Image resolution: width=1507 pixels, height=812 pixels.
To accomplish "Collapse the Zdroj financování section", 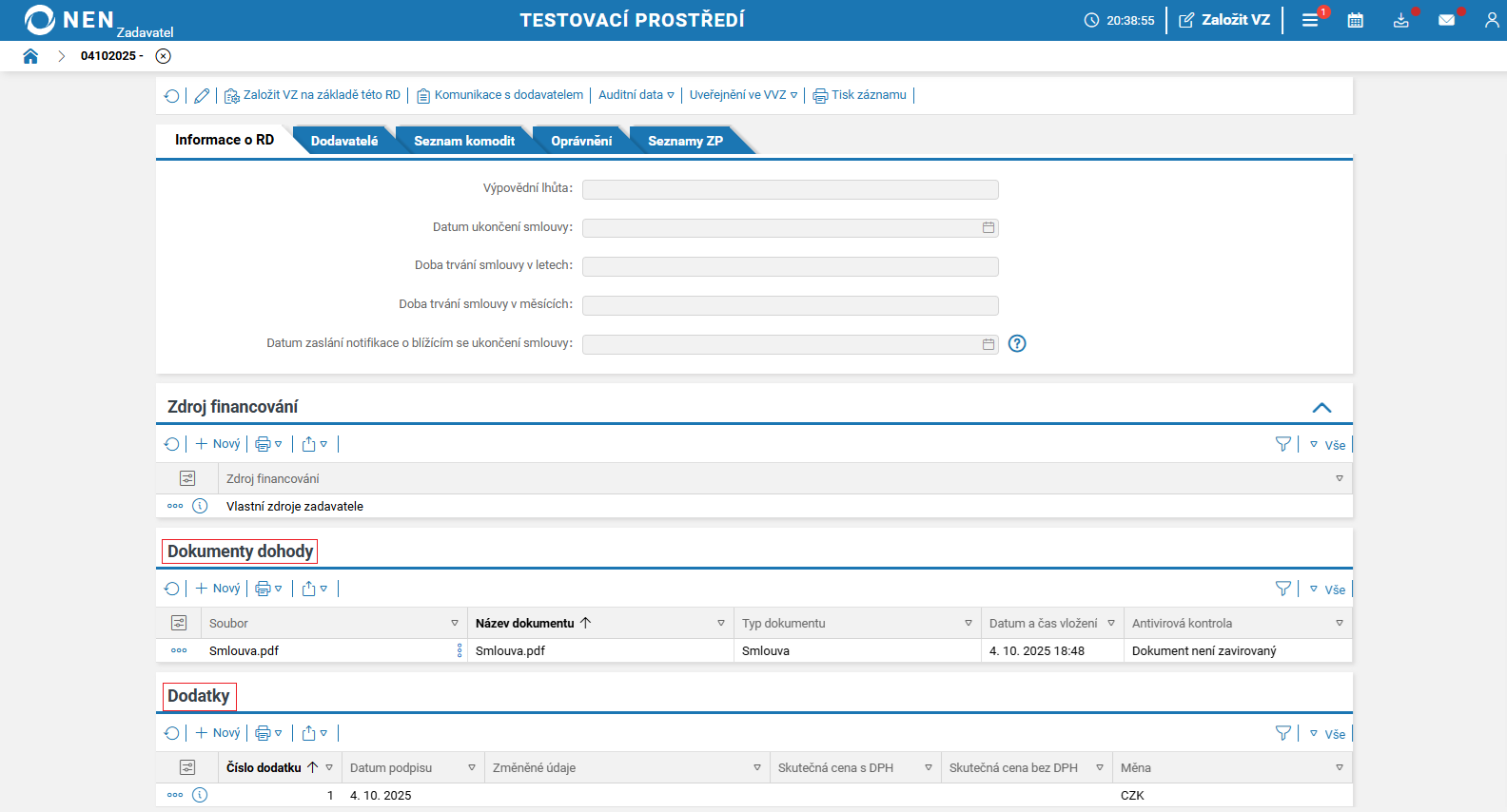I will [1321, 407].
